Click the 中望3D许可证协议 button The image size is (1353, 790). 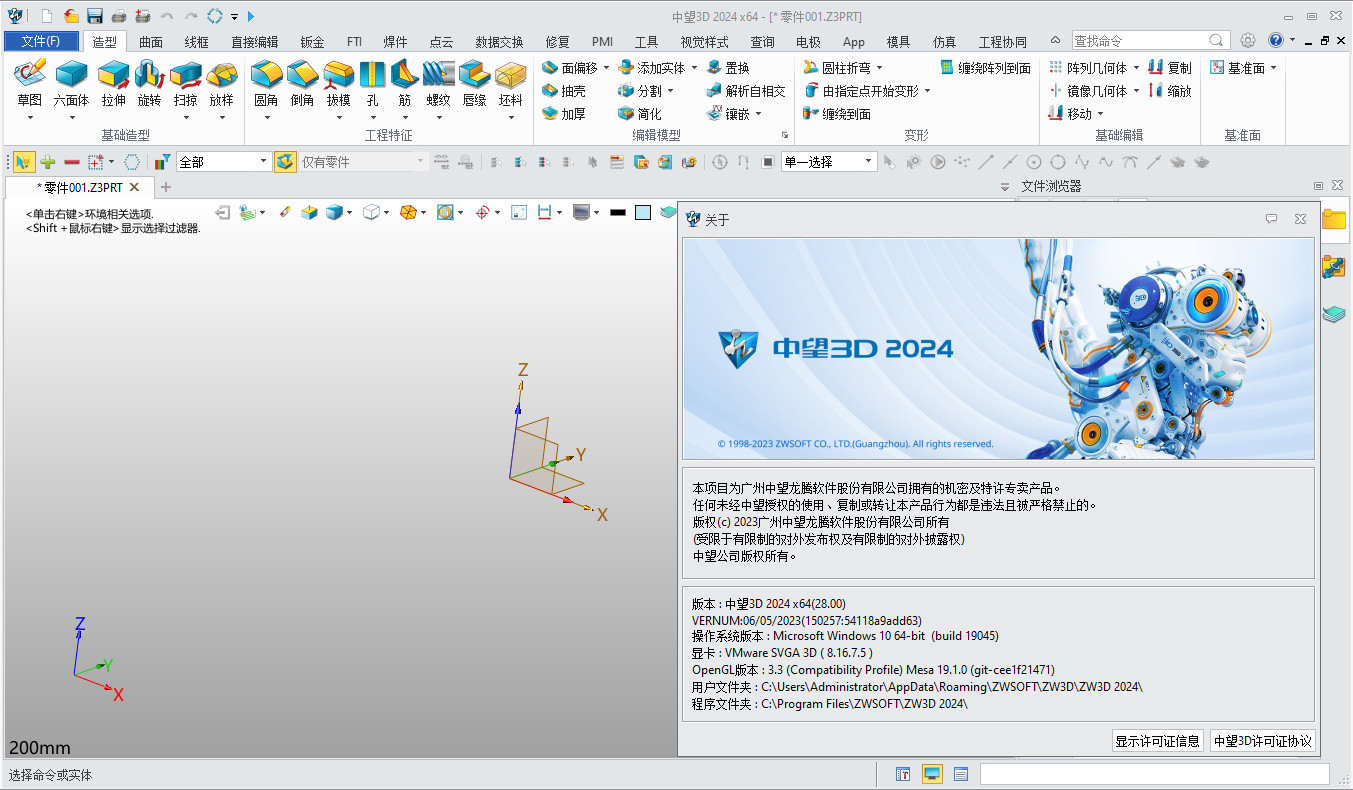(1261, 741)
